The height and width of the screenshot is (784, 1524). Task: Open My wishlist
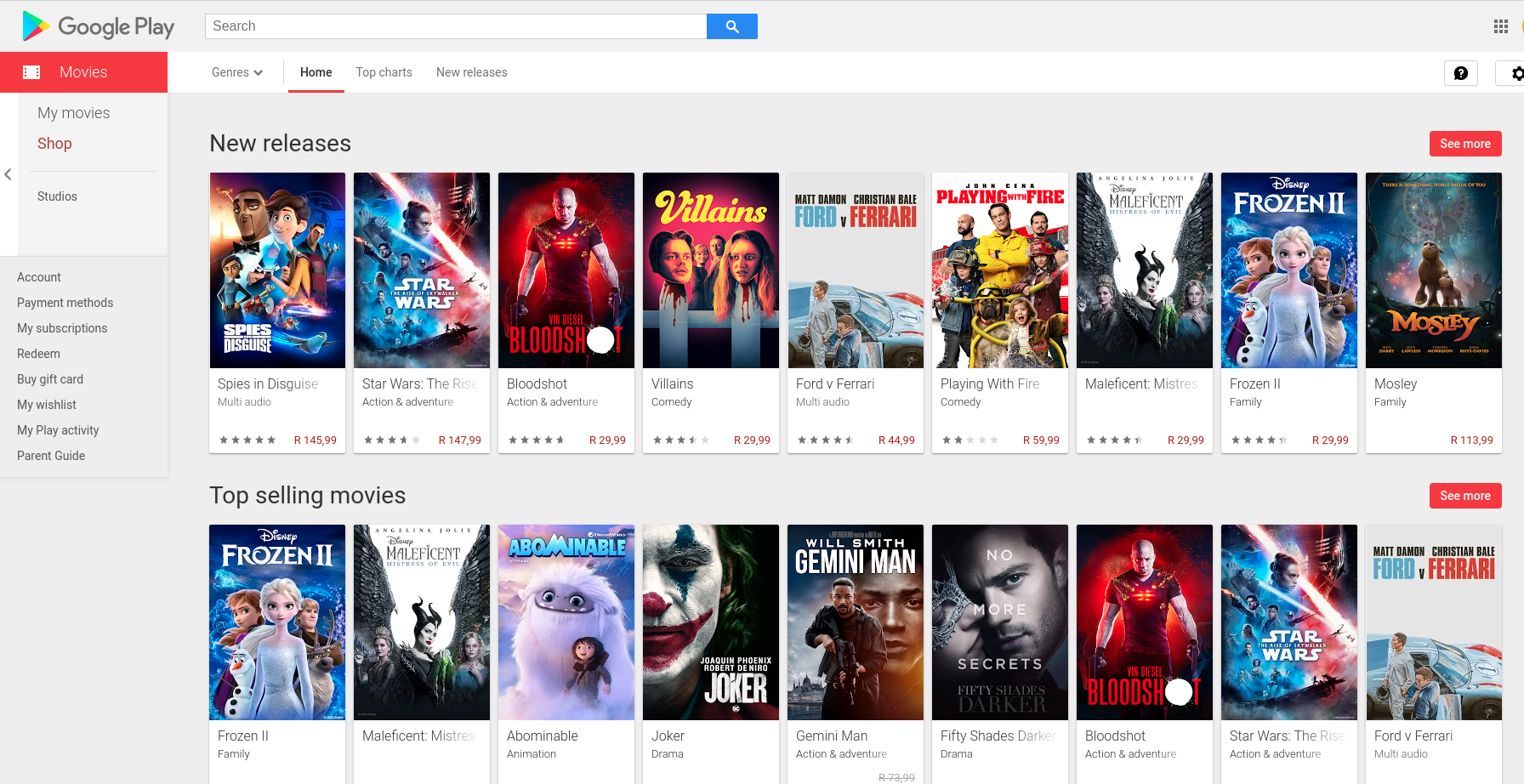(47, 405)
